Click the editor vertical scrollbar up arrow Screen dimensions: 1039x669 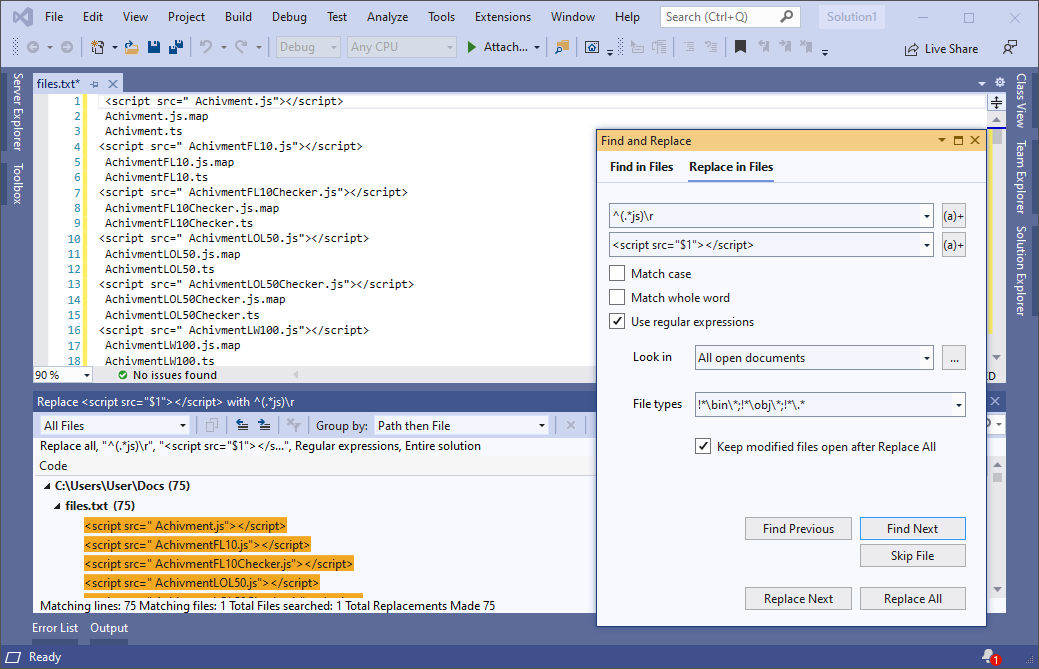coord(996,120)
